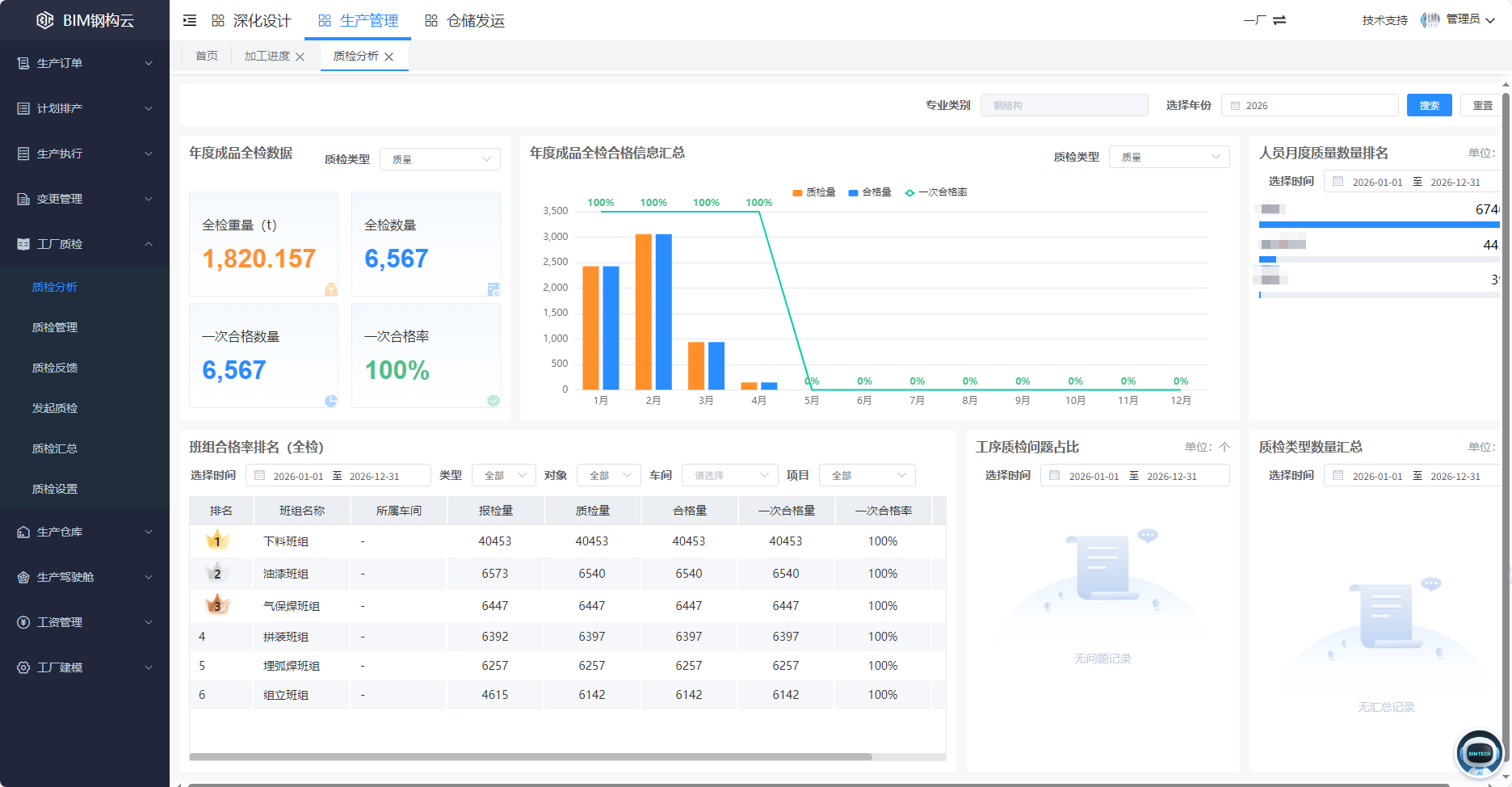Click the 一次合格率 column header
The image size is (1512, 787).
point(884,511)
